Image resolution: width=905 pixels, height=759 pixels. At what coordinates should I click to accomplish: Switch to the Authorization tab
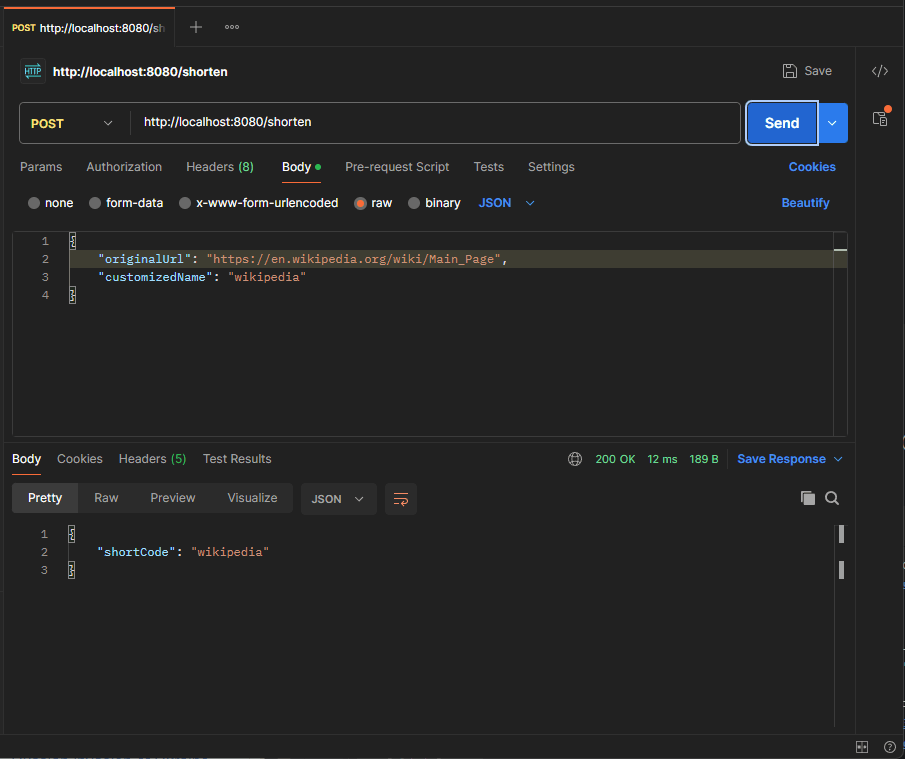pyautogui.click(x=124, y=167)
